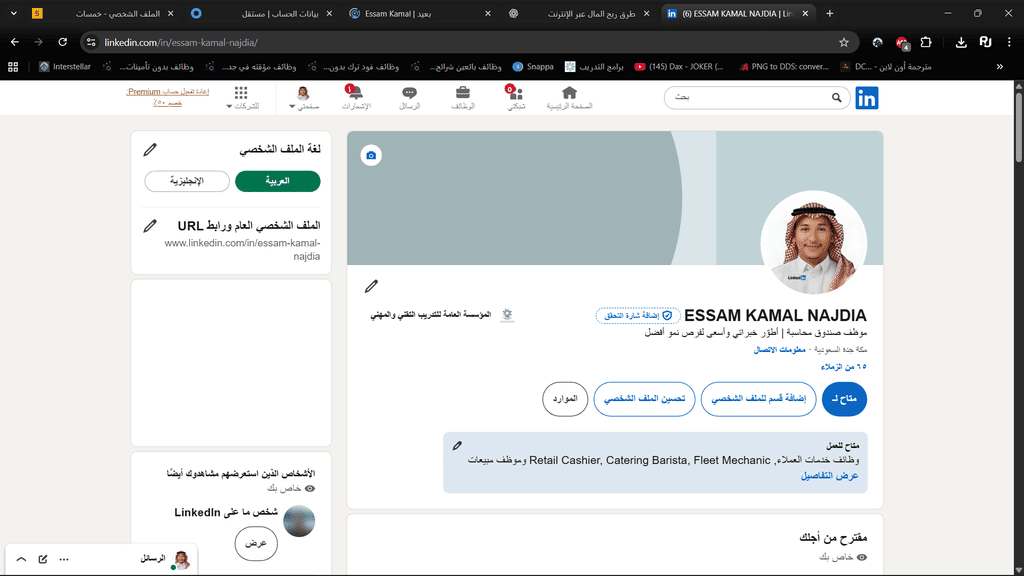Click the عرض button for LinkedIn member

coord(256,543)
